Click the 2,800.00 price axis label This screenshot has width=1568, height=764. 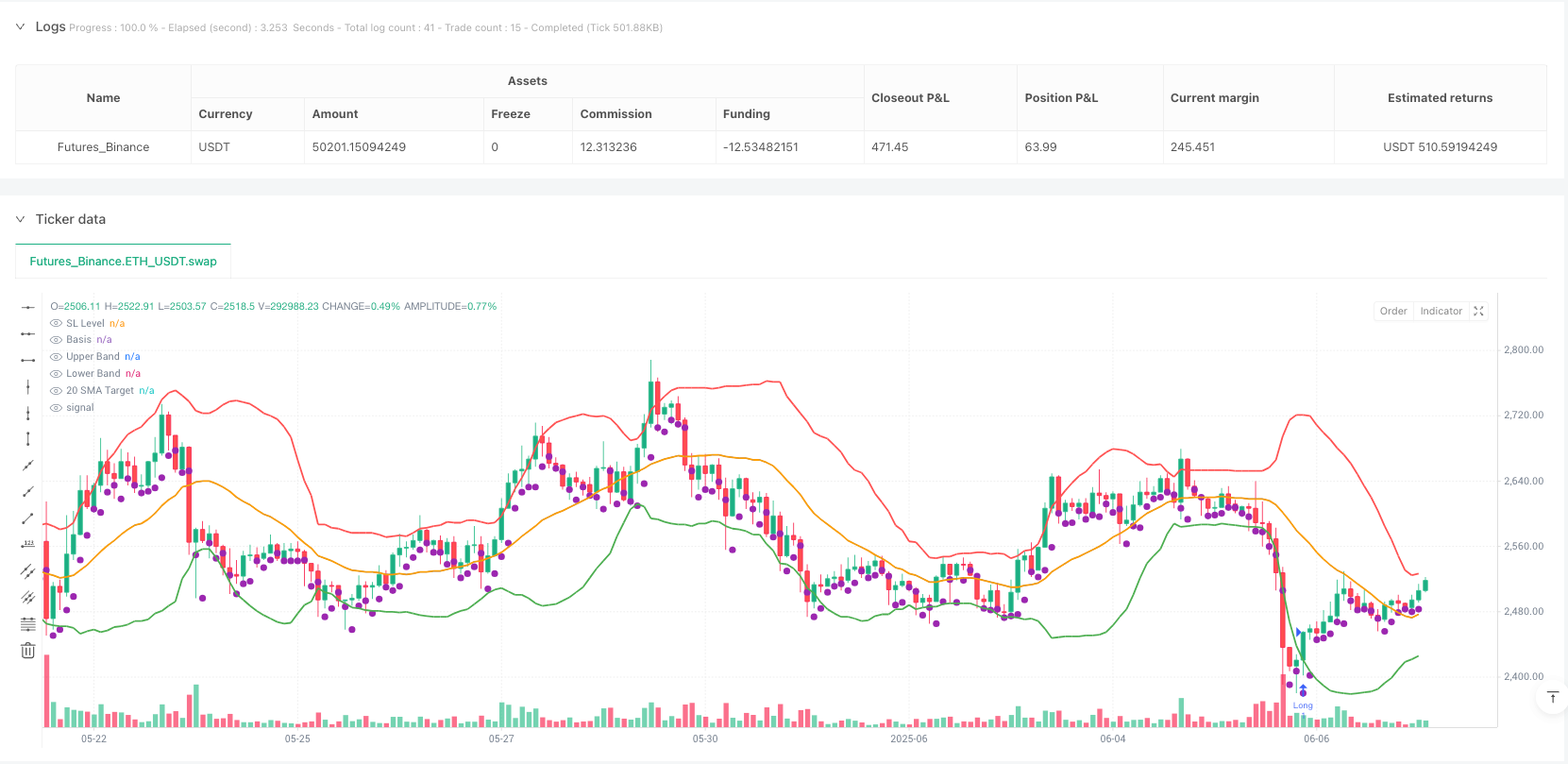click(x=1524, y=349)
